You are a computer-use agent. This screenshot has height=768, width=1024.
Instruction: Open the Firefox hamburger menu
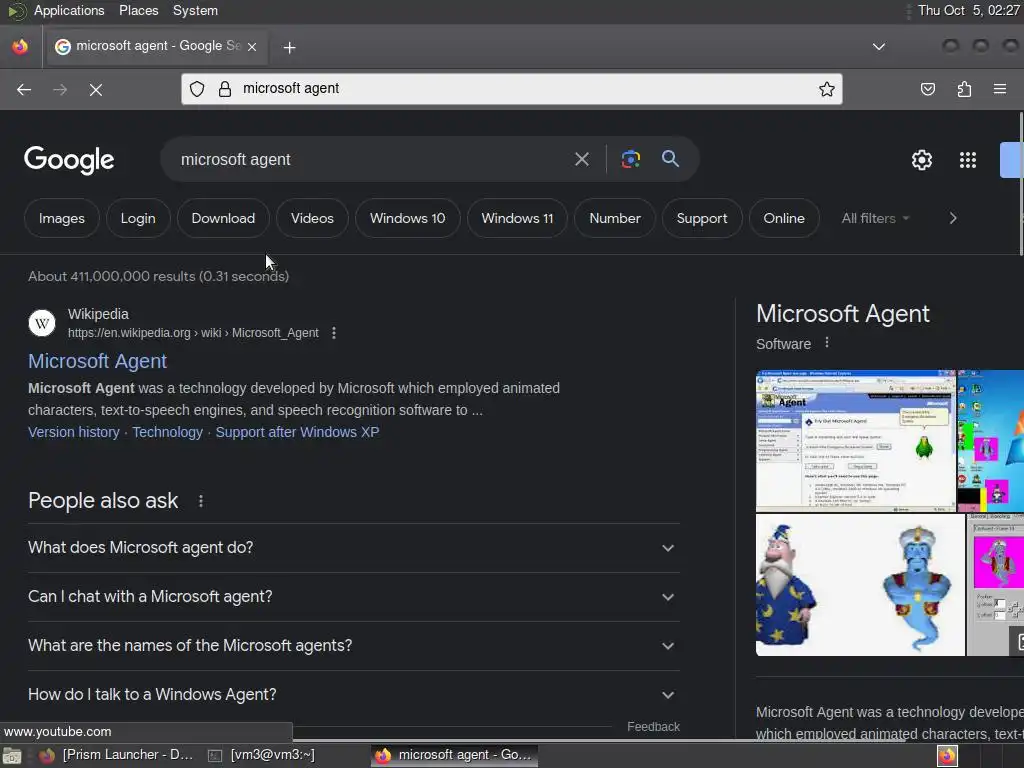point(1000,89)
